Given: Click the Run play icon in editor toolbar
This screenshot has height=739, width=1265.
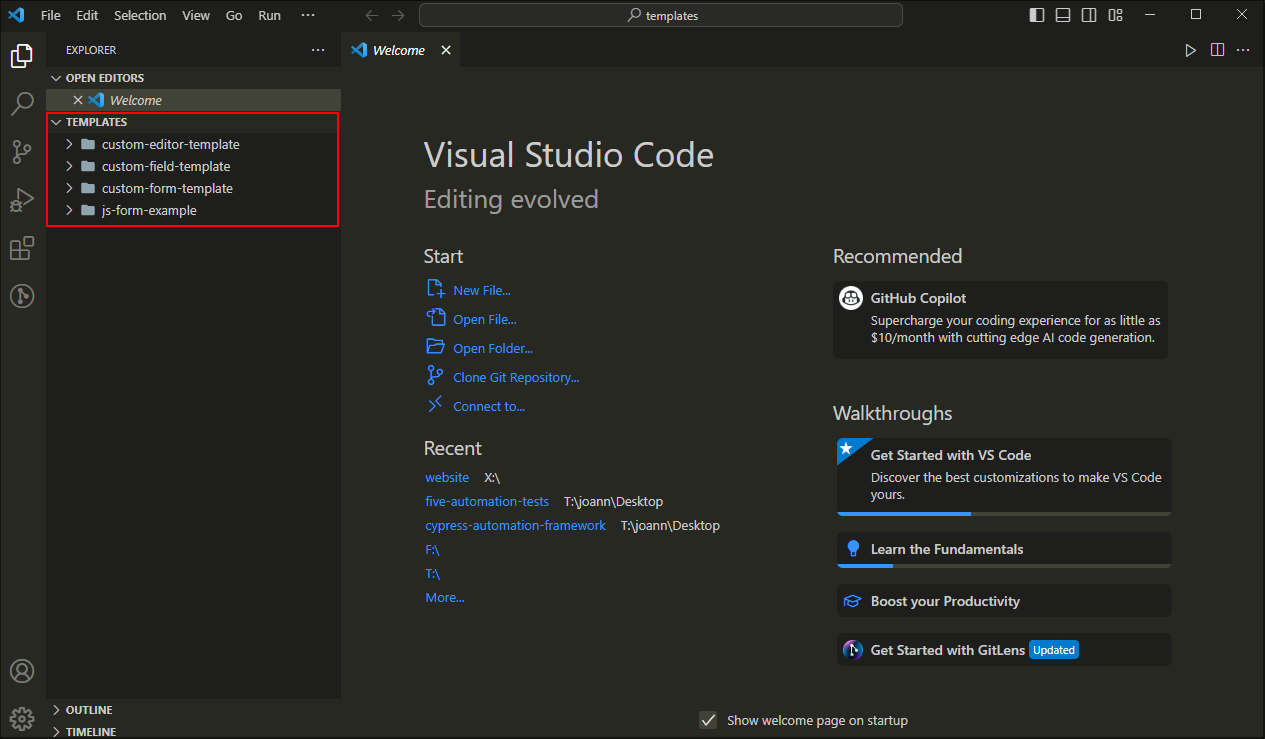Looking at the screenshot, I should tap(1190, 50).
